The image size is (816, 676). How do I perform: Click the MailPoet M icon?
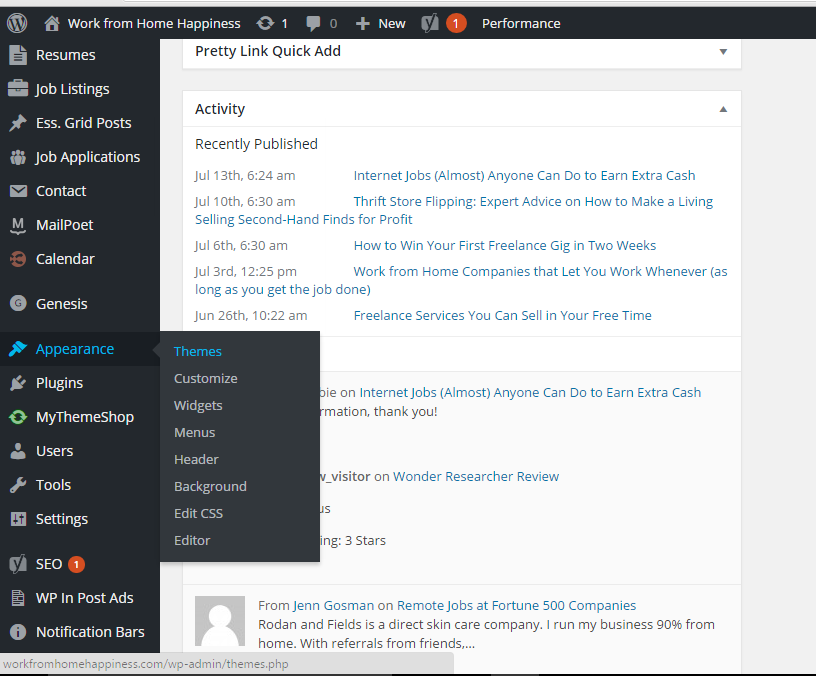tap(18, 225)
